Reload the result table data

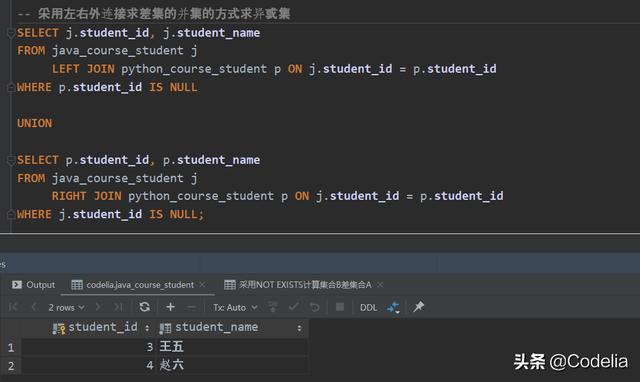[x=144, y=307]
